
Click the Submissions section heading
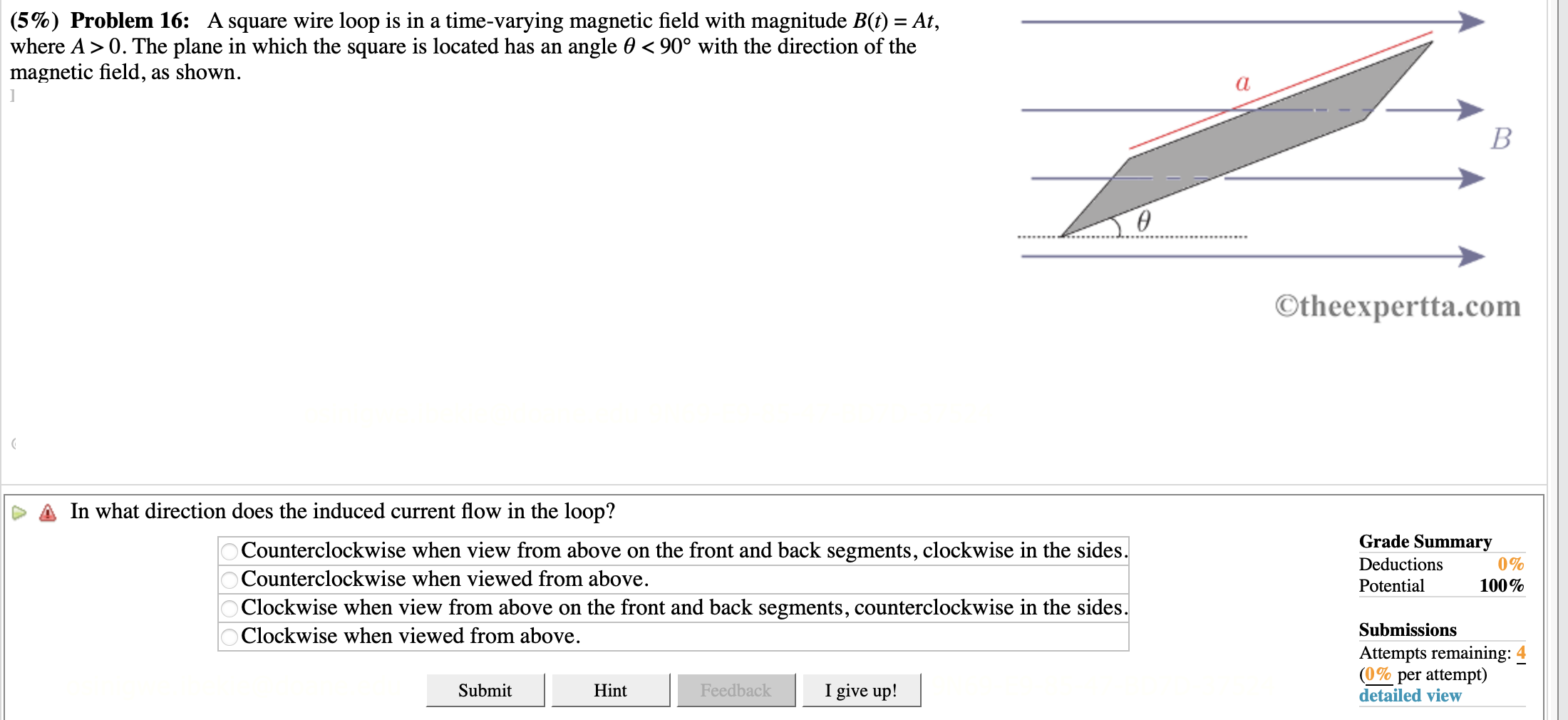tap(1408, 630)
